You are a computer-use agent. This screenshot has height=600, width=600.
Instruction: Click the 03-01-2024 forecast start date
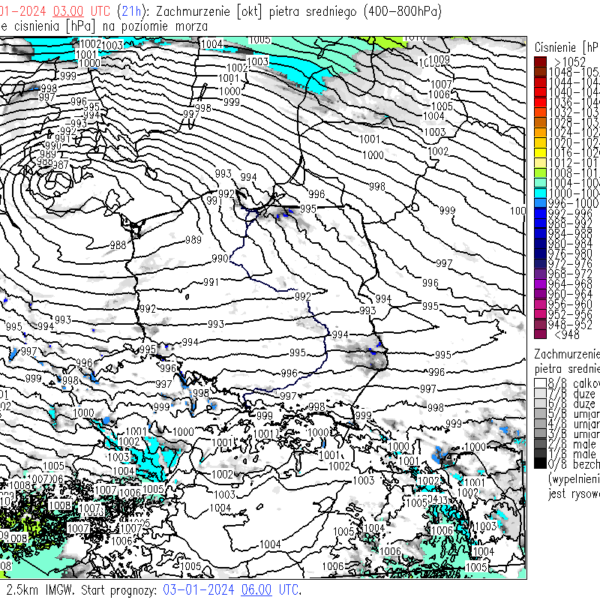(x=195, y=590)
